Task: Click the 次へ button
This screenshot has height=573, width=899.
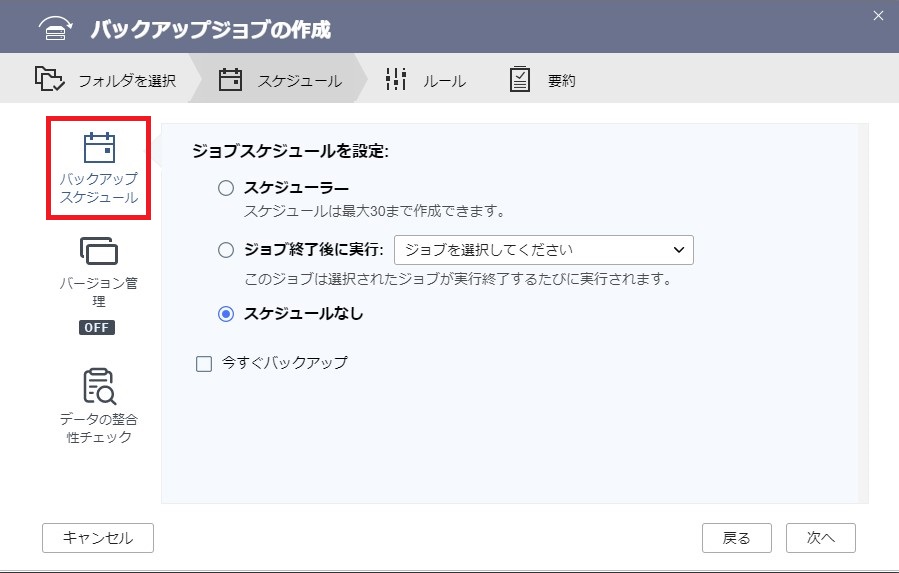Action: pos(821,538)
